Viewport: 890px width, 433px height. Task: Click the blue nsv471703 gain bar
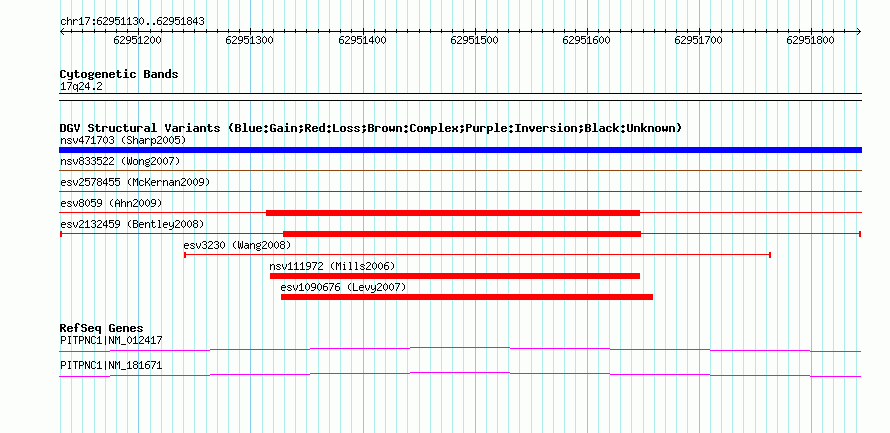(460, 150)
